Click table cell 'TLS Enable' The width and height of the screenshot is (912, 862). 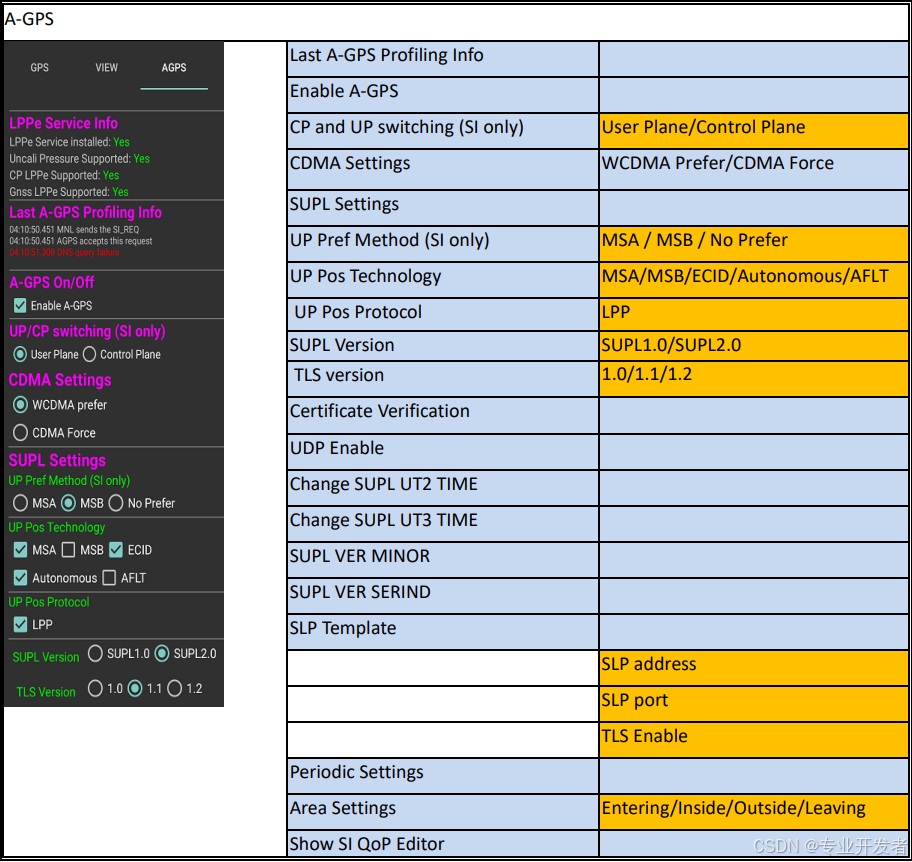[754, 740]
